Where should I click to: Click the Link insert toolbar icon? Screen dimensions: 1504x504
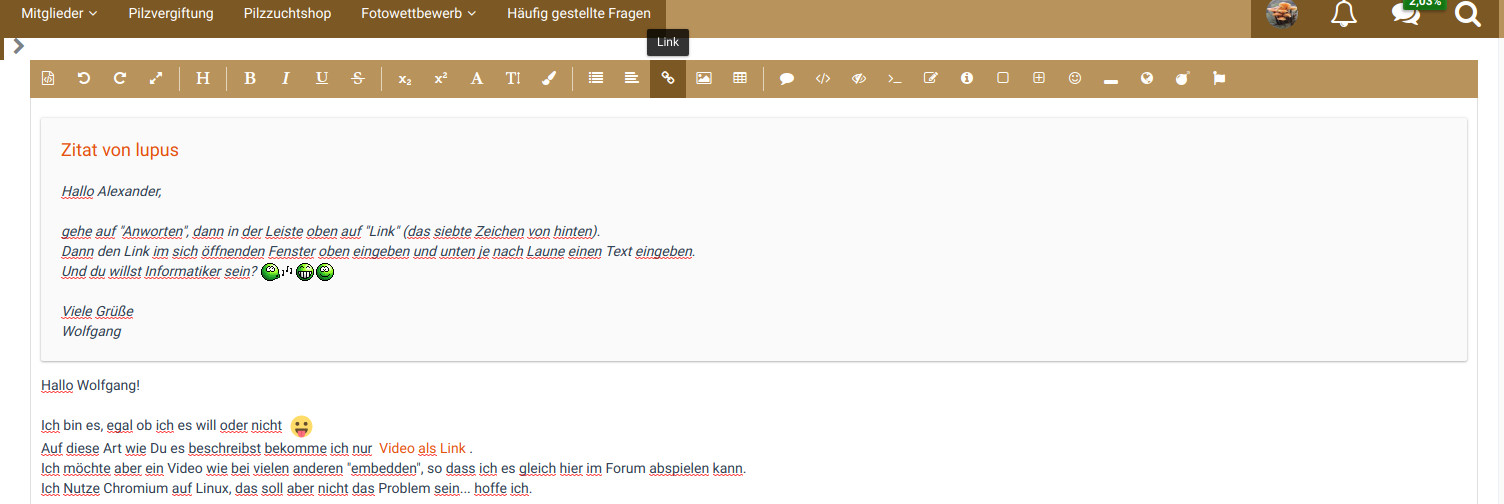coord(668,78)
